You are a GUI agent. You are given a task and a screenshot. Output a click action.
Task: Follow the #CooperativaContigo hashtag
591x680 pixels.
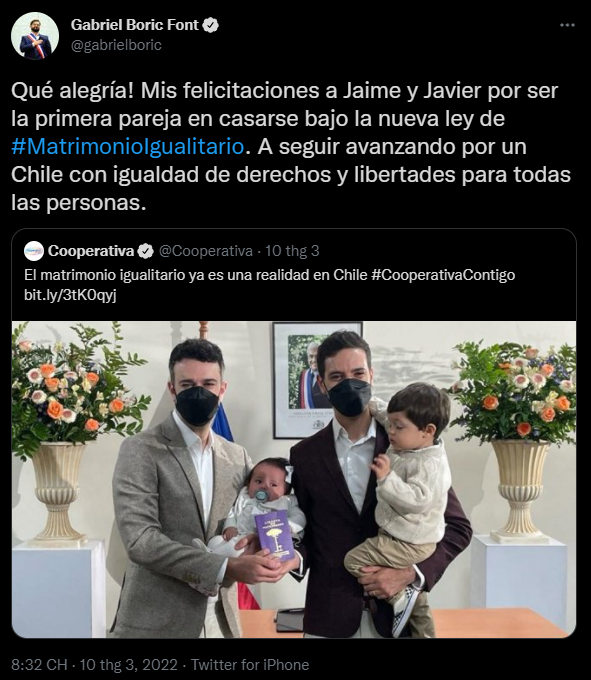click(x=443, y=275)
